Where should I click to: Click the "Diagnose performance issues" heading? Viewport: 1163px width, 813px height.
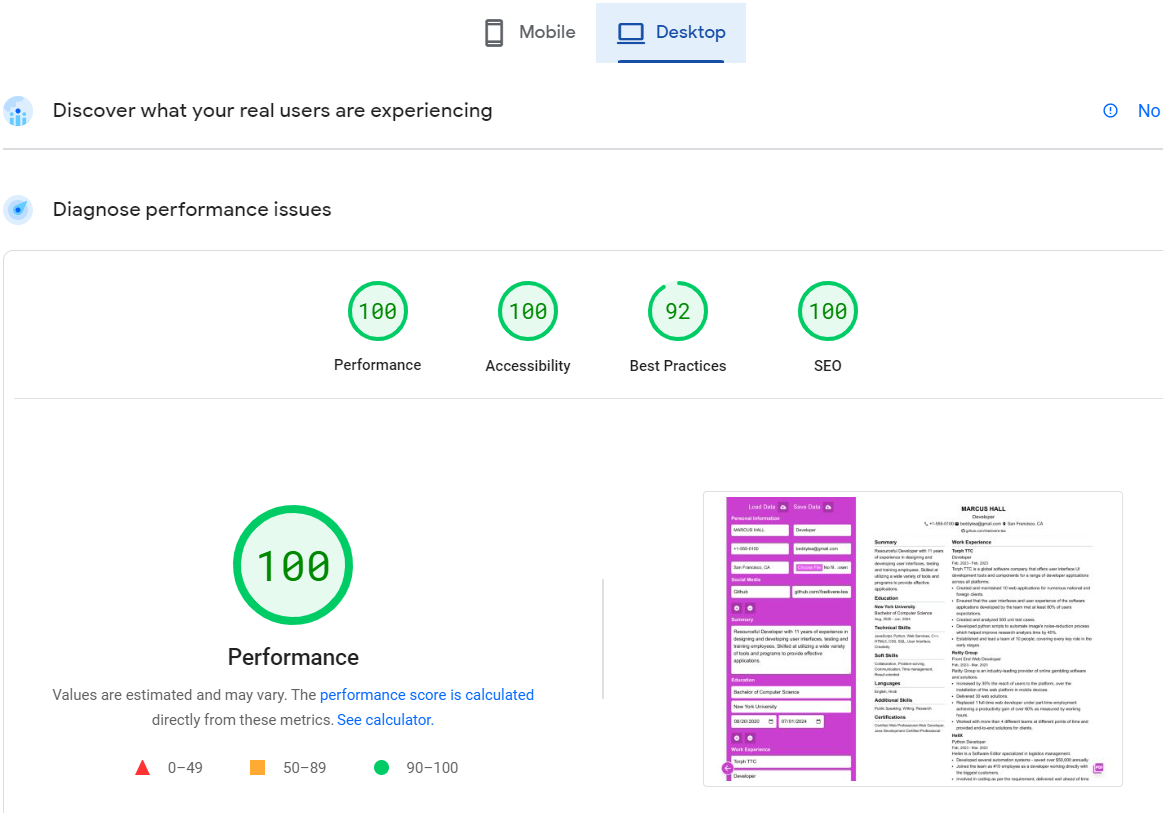click(x=192, y=210)
